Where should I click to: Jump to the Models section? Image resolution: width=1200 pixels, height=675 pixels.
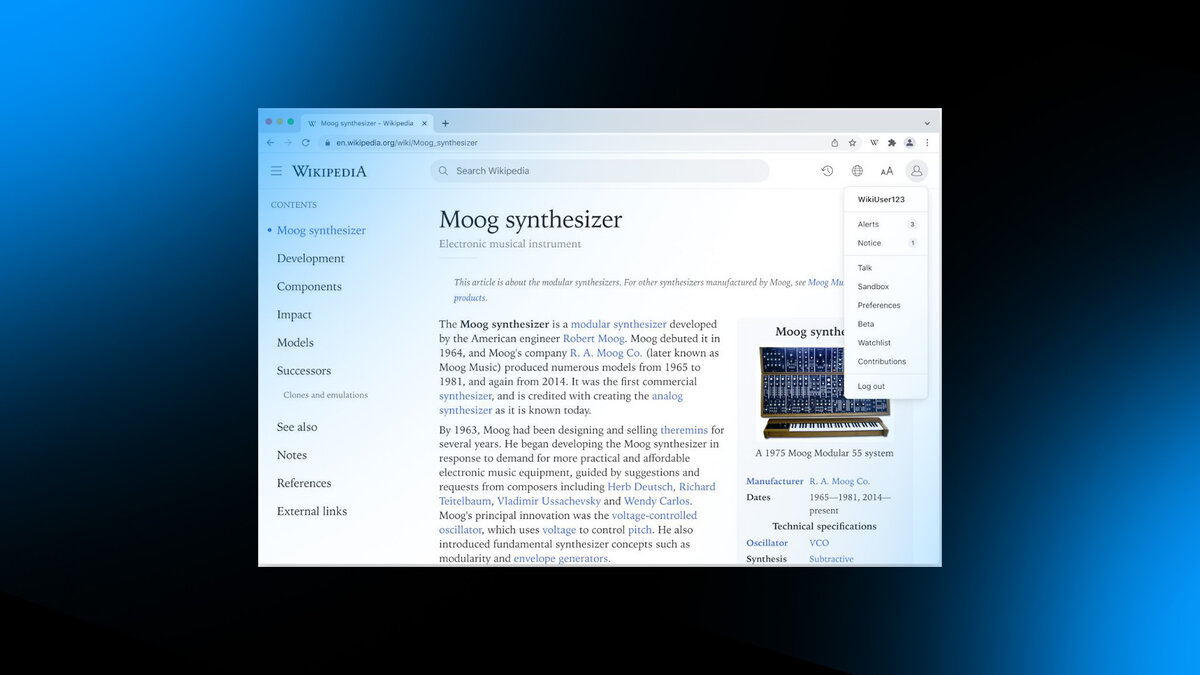click(295, 342)
